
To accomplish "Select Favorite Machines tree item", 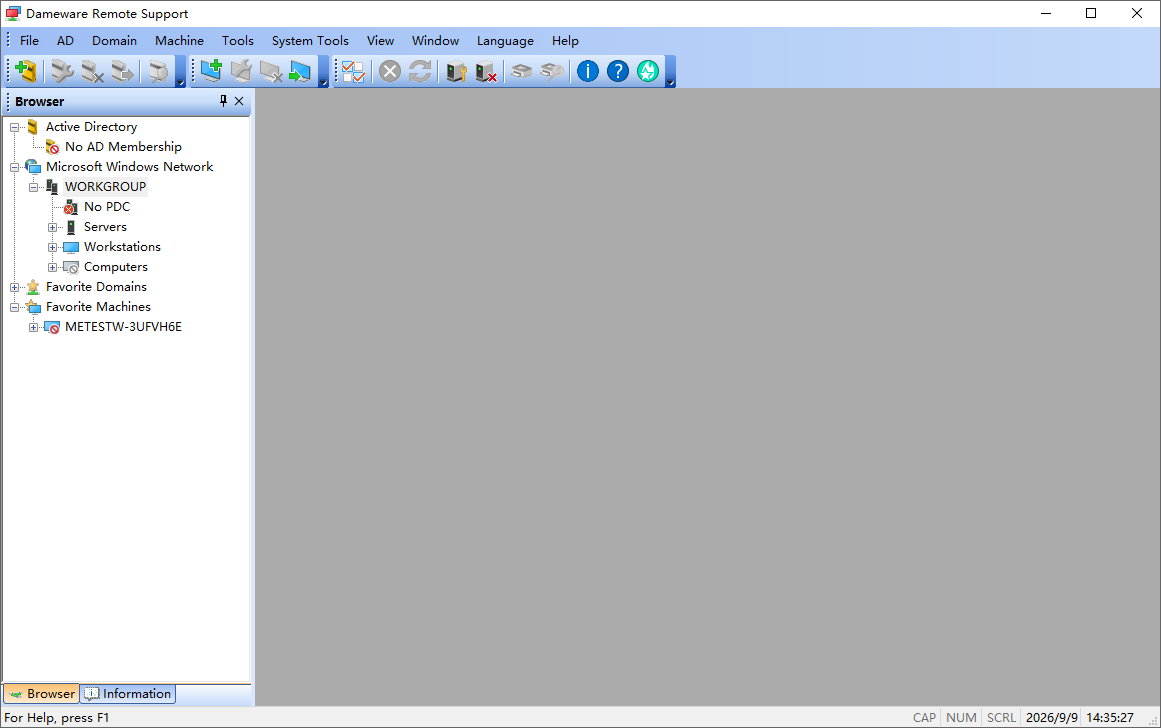I will tap(98, 307).
